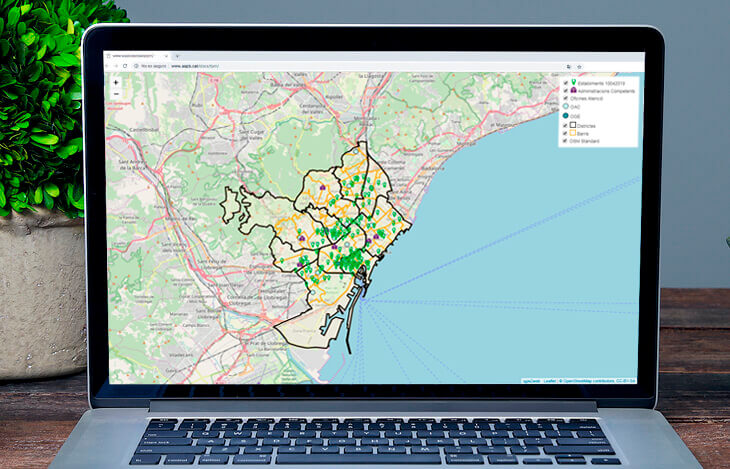Image resolution: width=730 pixels, height=469 pixels.
Task: Zoom out with the map minus button
Action: [116, 94]
